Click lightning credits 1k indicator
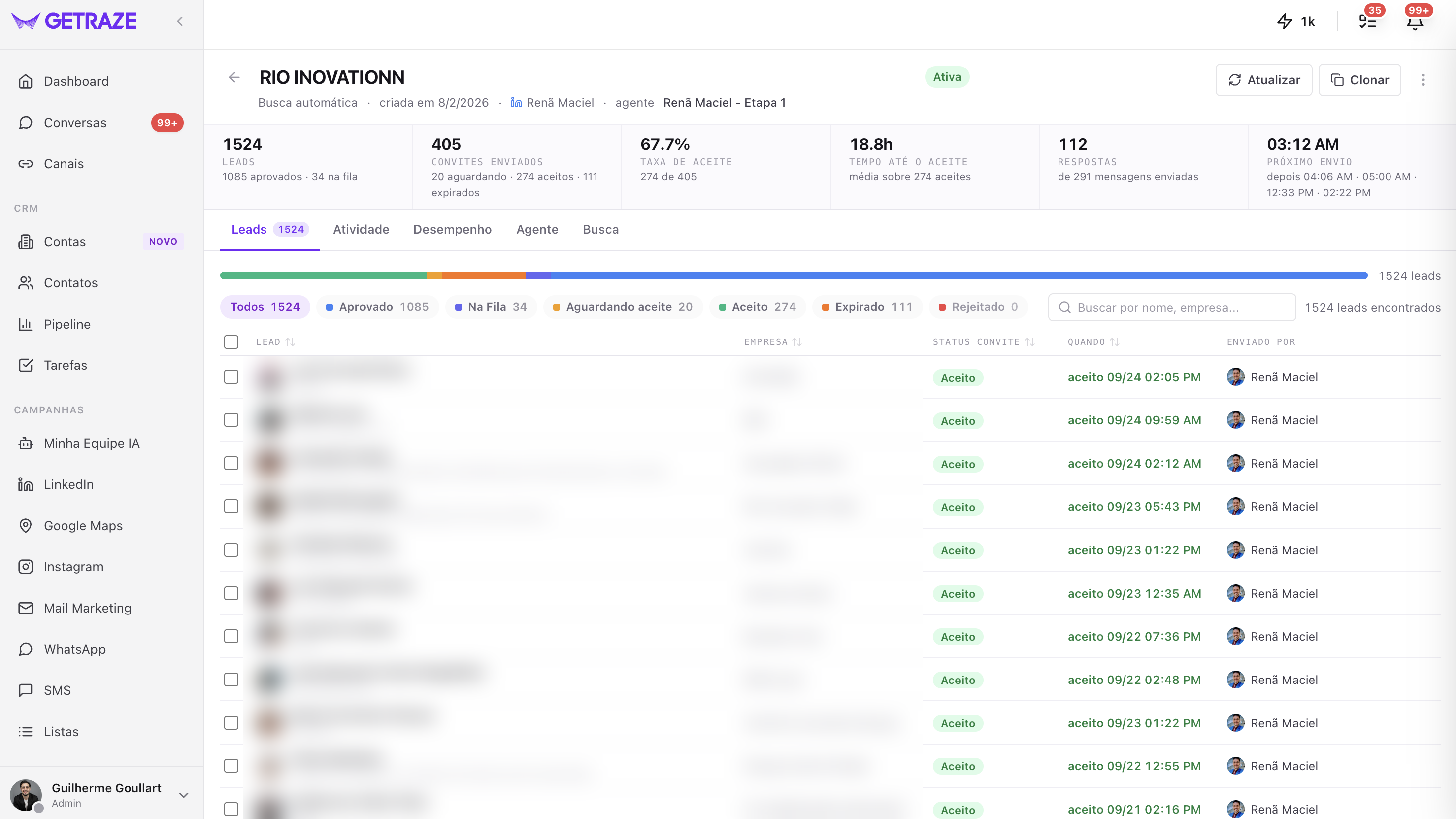 pos(1296,21)
